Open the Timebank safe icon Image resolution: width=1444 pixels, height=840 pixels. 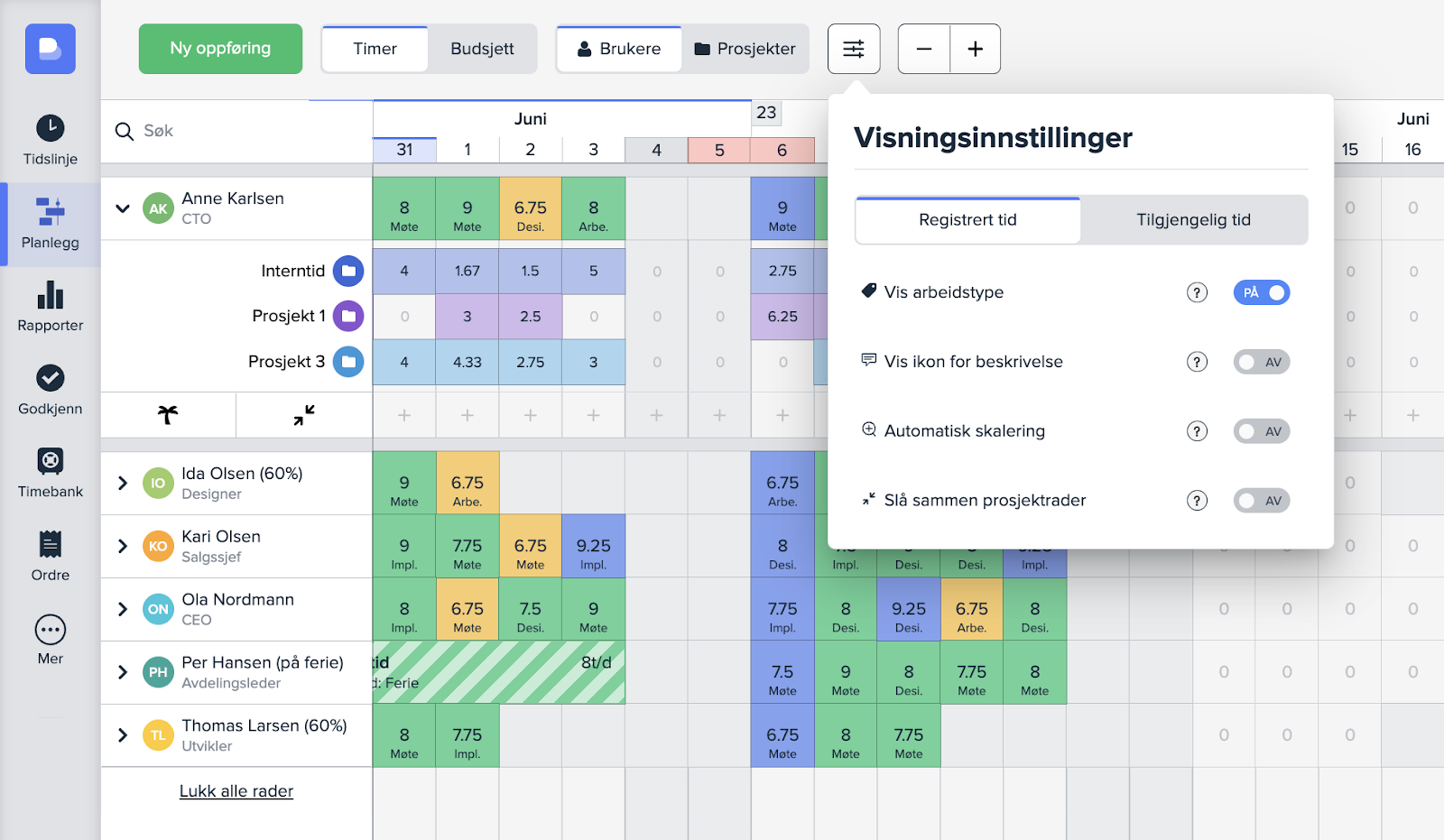tap(51, 461)
